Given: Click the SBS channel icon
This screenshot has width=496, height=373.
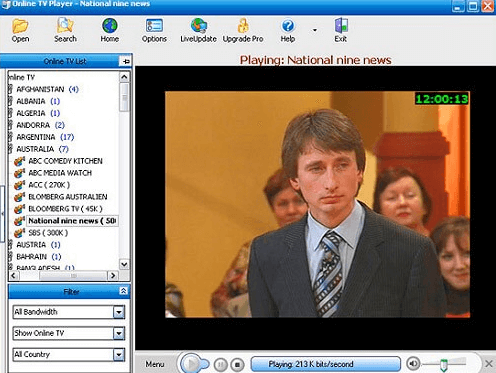Looking at the screenshot, I should coord(19,233).
